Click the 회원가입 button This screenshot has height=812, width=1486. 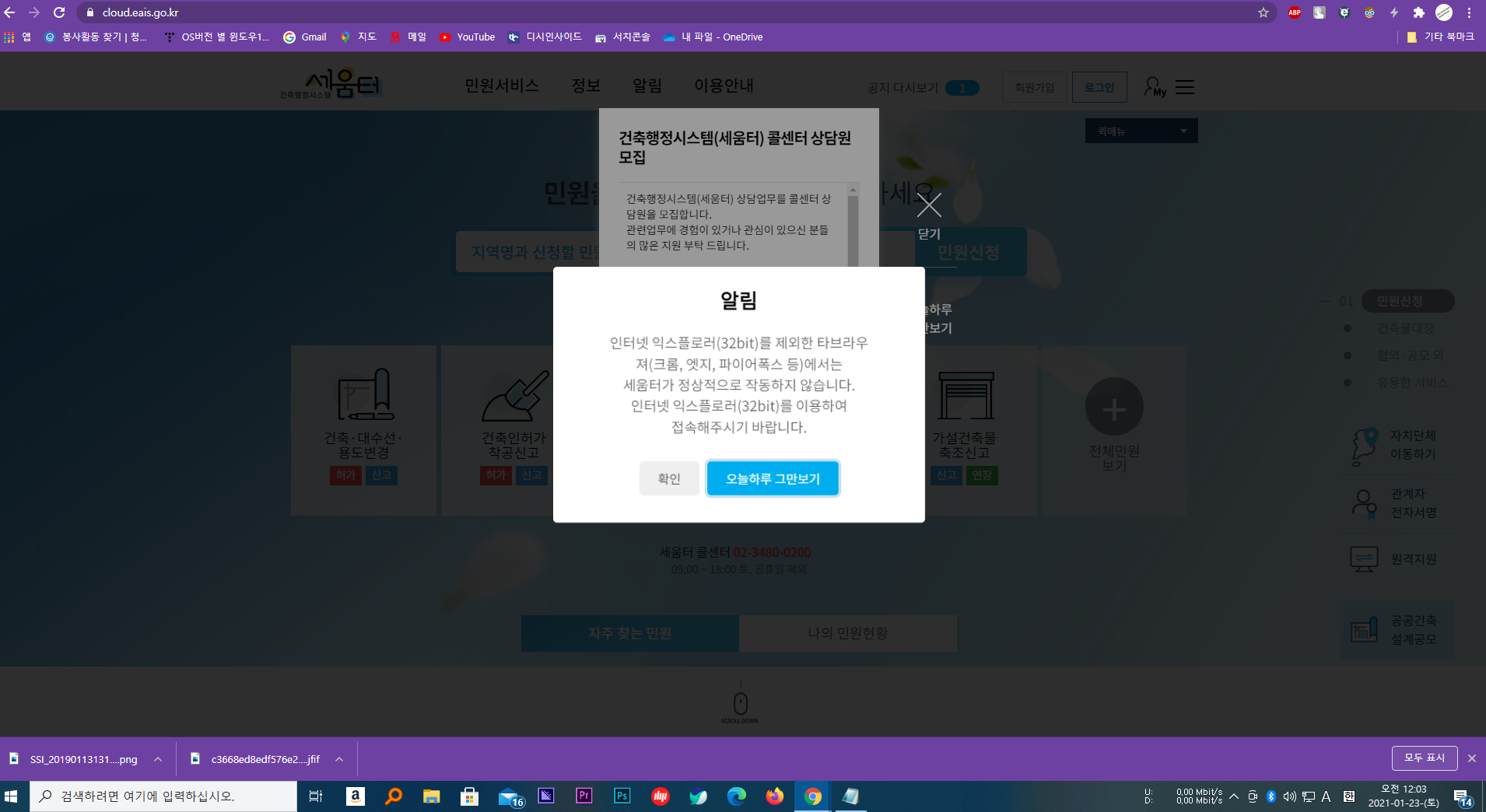coord(1034,87)
